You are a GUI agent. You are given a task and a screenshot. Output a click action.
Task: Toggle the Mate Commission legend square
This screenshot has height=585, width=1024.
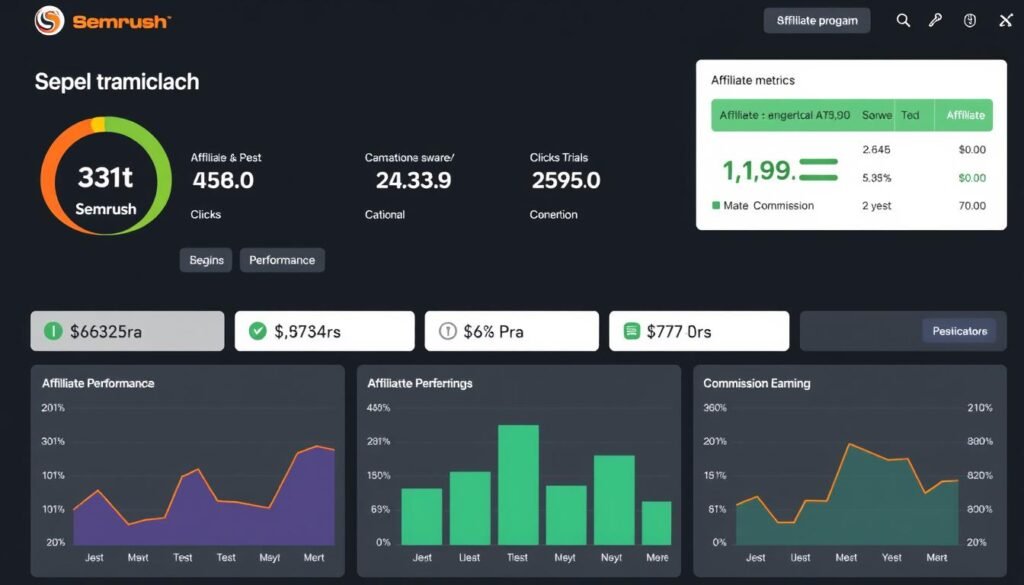point(715,206)
